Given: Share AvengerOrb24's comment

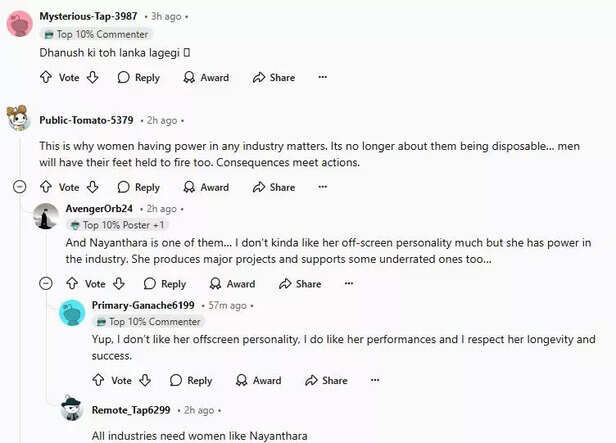Looking at the screenshot, I should click(x=300, y=284).
